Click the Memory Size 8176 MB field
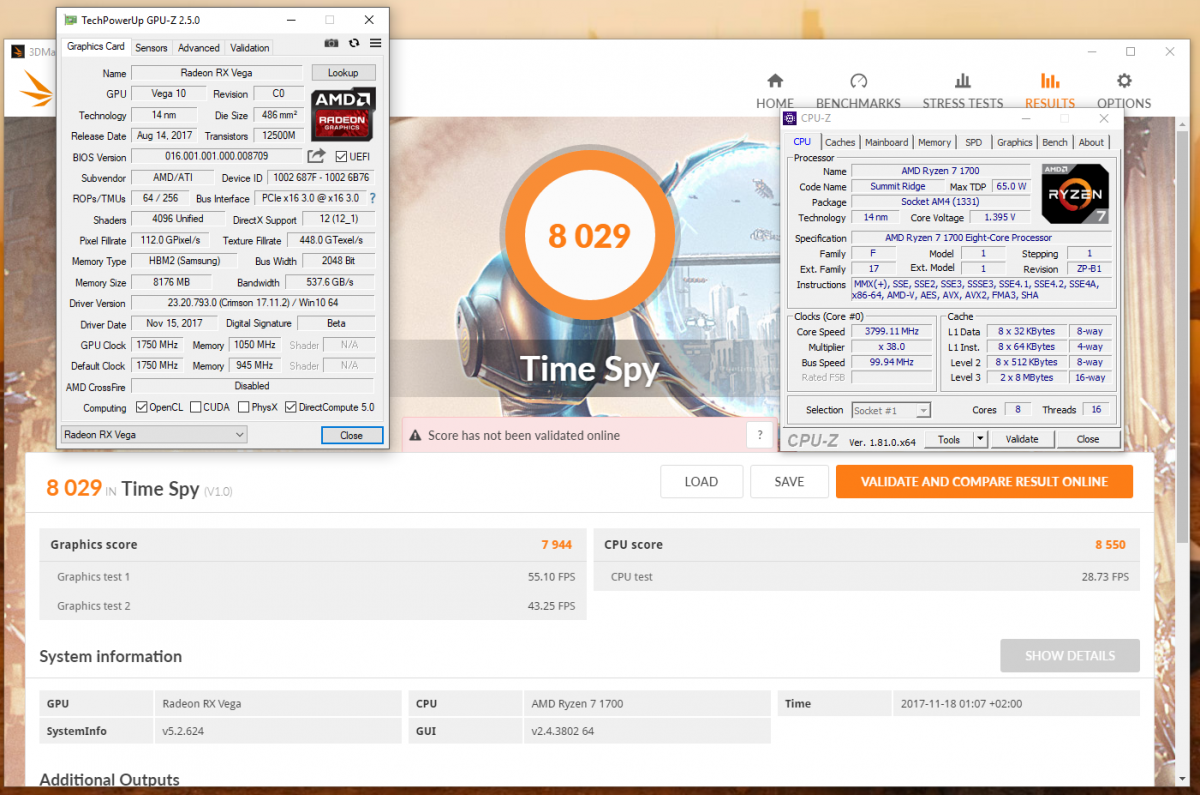Viewport: 1200px width, 795px height. (x=175, y=282)
